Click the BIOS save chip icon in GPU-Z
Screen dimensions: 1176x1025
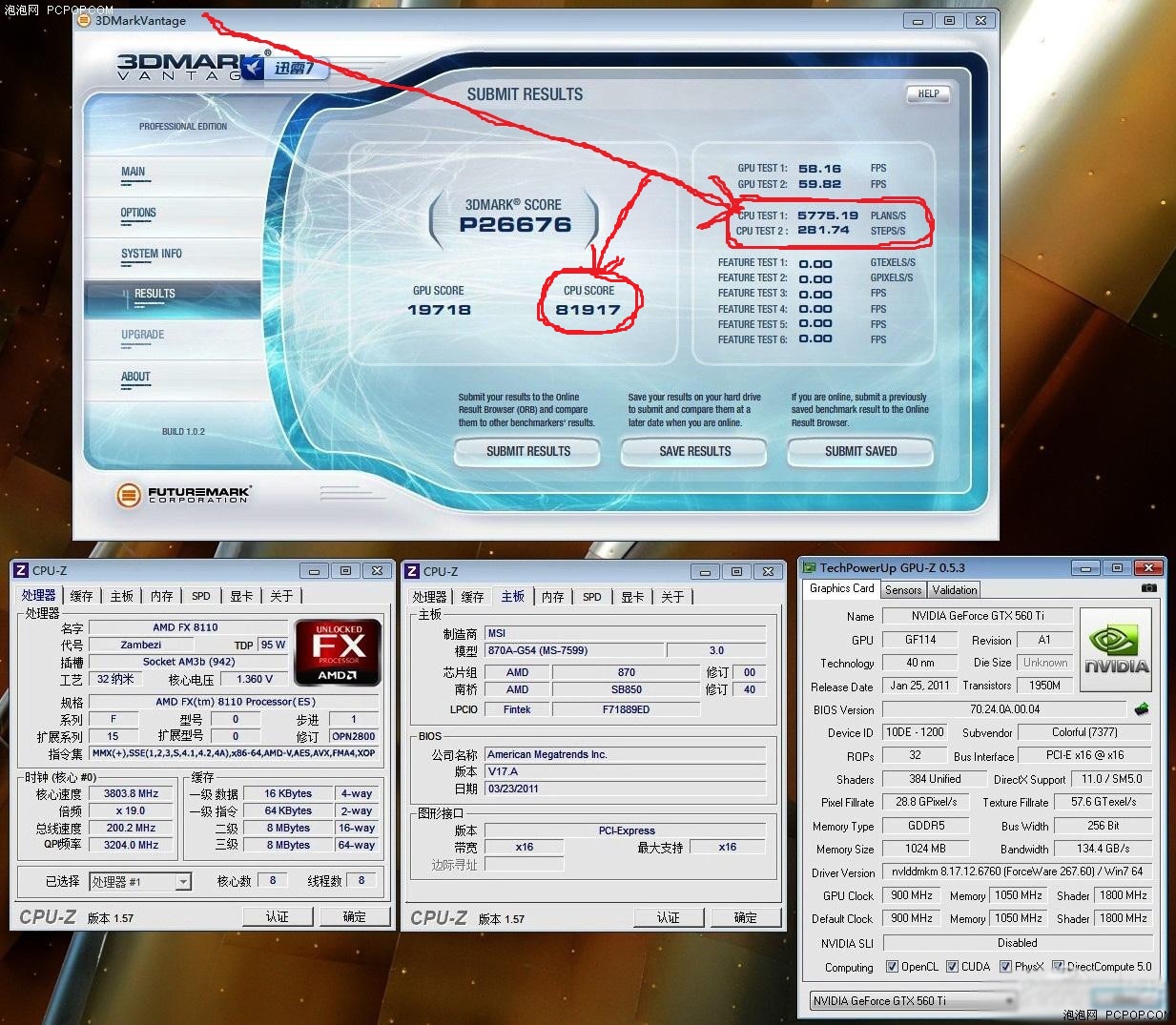[x=1142, y=709]
